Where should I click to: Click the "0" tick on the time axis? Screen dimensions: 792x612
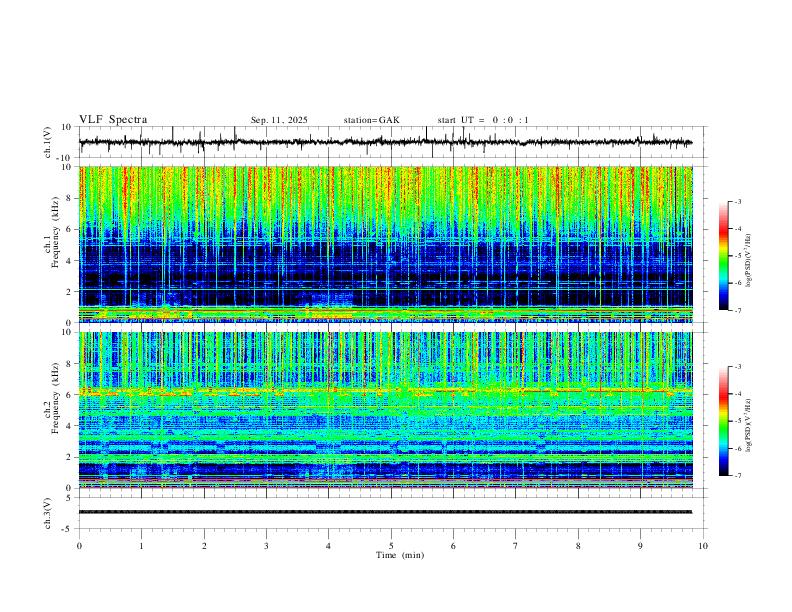[x=79, y=546]
